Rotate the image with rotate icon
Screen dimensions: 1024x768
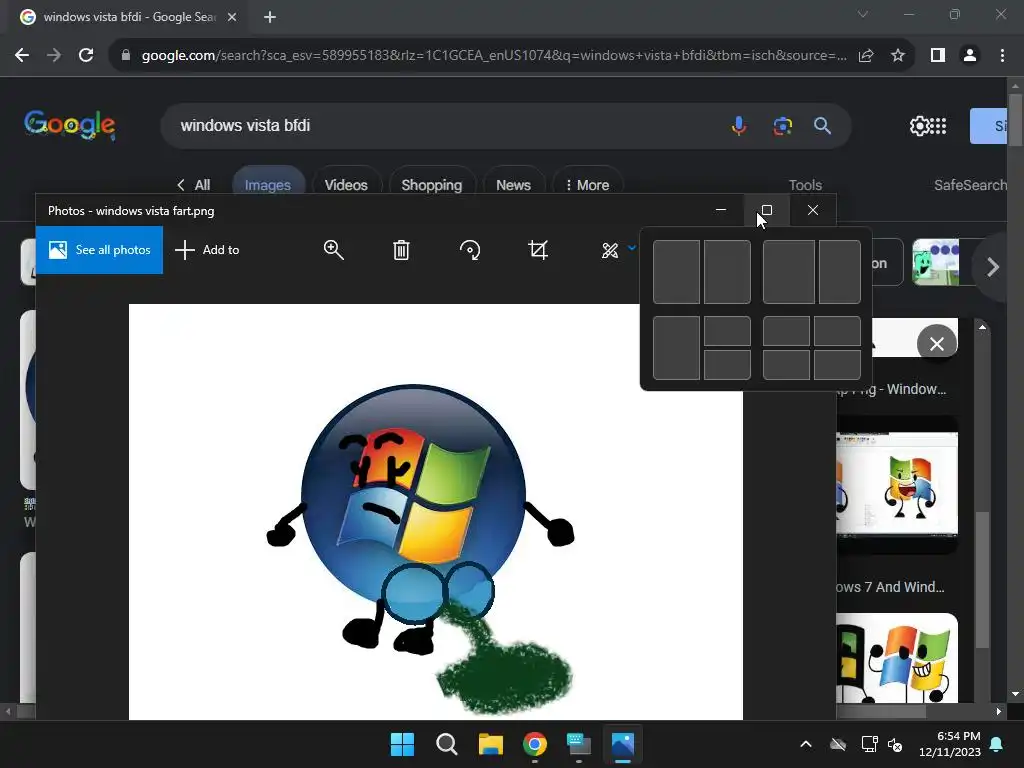click(x=470, y=250)
